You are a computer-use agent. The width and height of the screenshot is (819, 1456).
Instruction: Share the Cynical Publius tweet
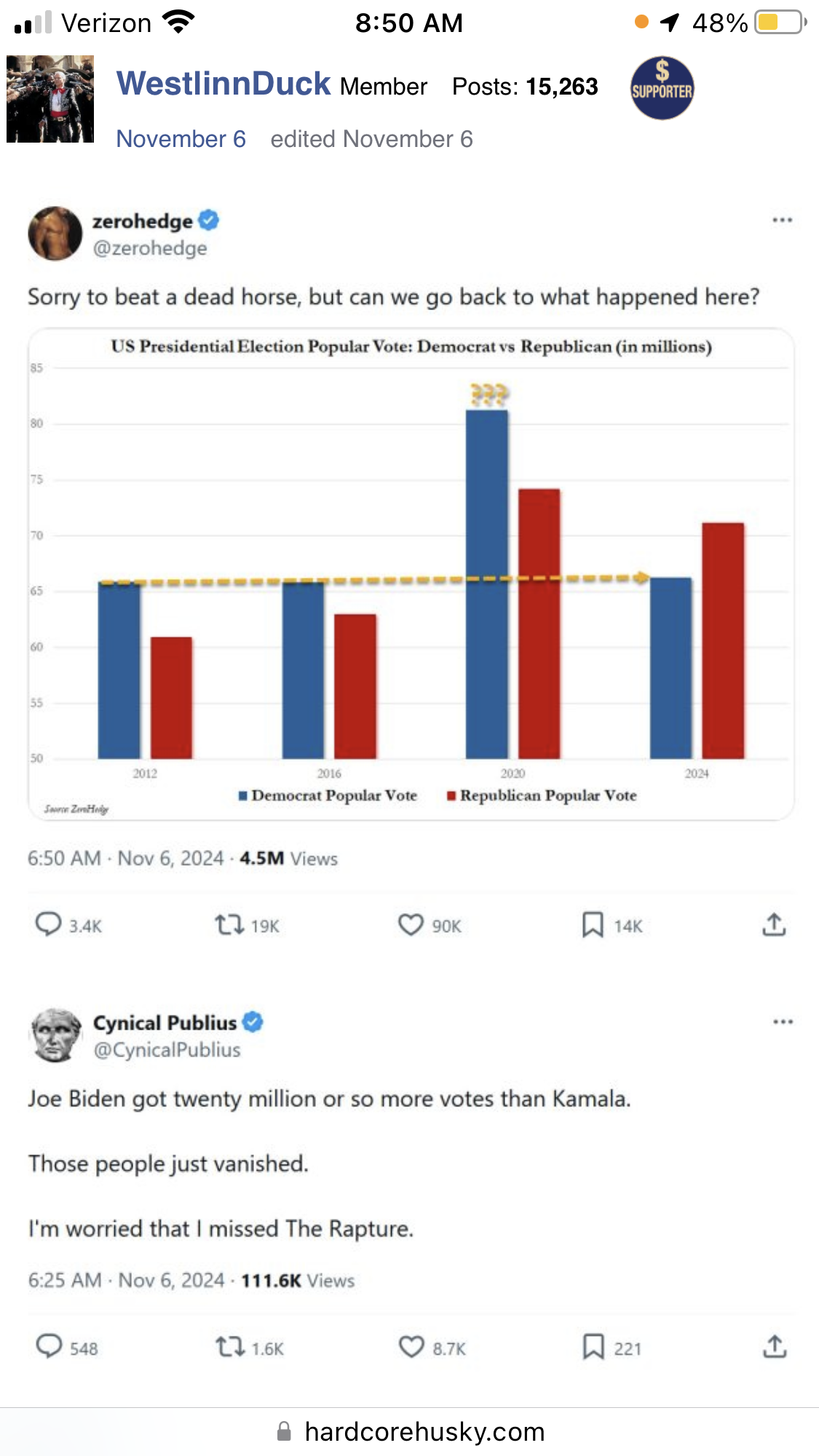[775, 1347]
